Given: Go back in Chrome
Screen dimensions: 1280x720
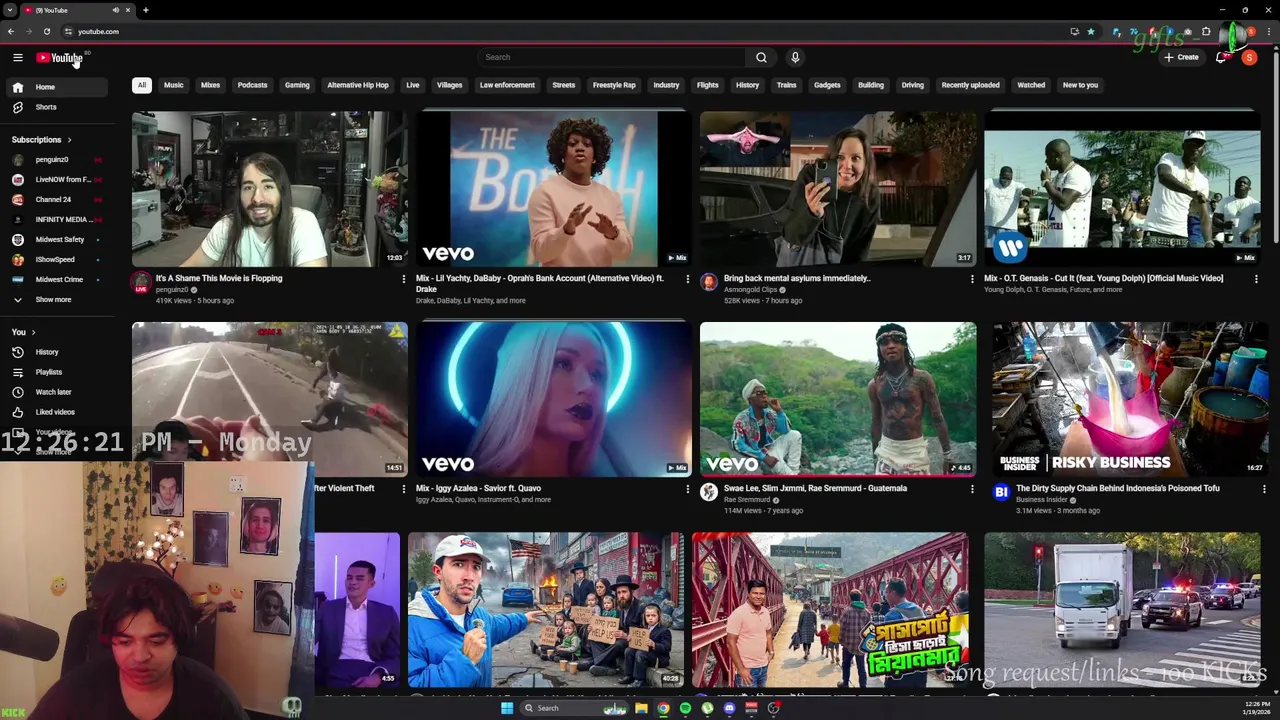Looking at the screenshot, I should (11, 31).
